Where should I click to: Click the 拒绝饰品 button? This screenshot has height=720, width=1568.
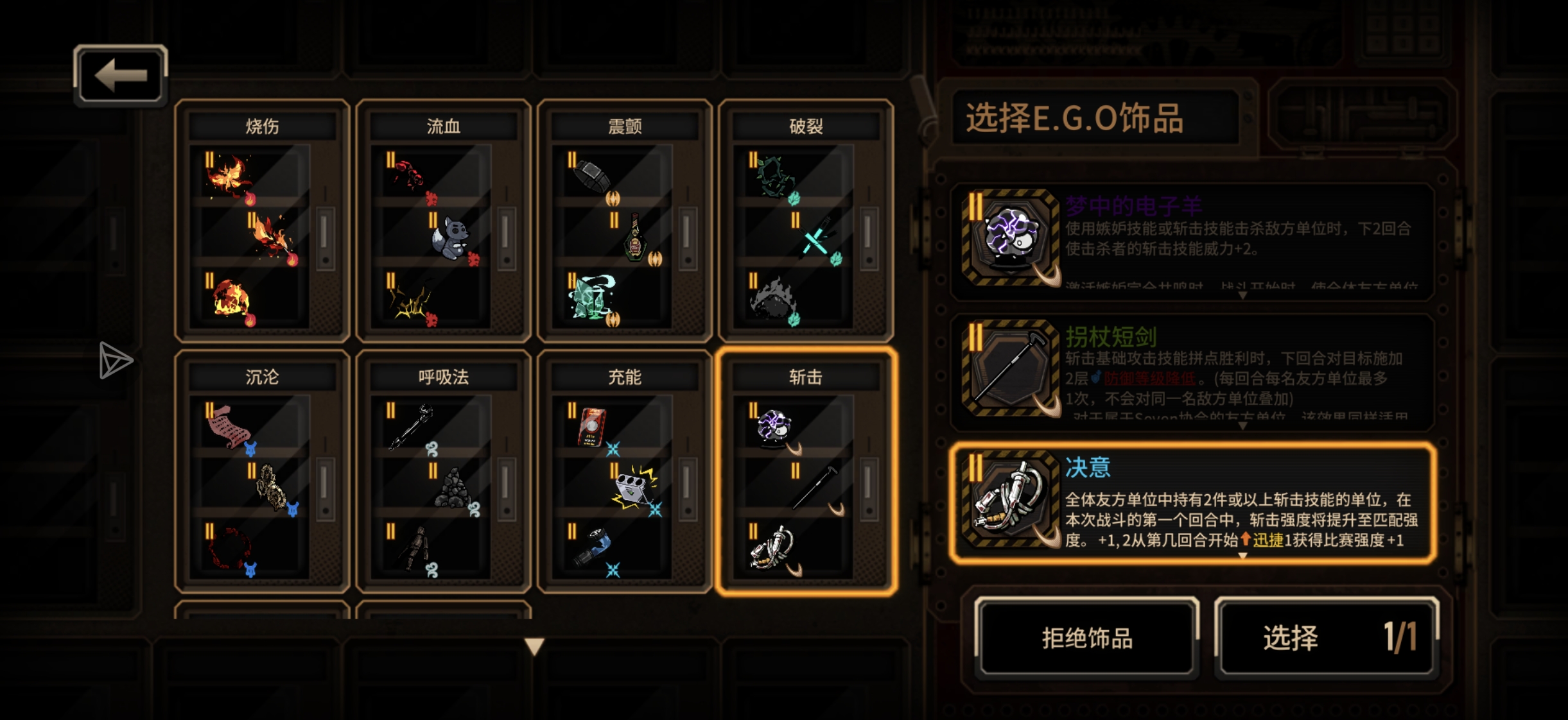click(x=1086, y=638)
